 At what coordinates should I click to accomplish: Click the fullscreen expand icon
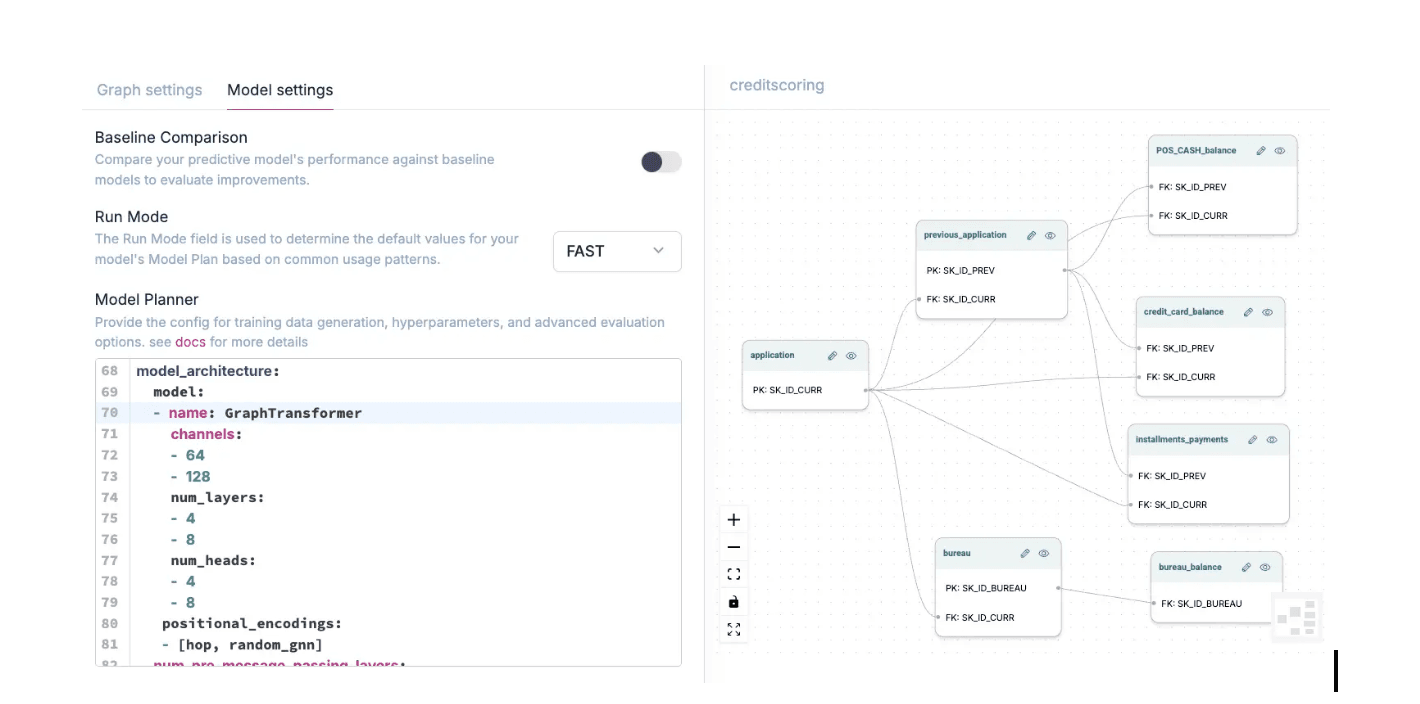pyautogui.click(x=734, y=629)
